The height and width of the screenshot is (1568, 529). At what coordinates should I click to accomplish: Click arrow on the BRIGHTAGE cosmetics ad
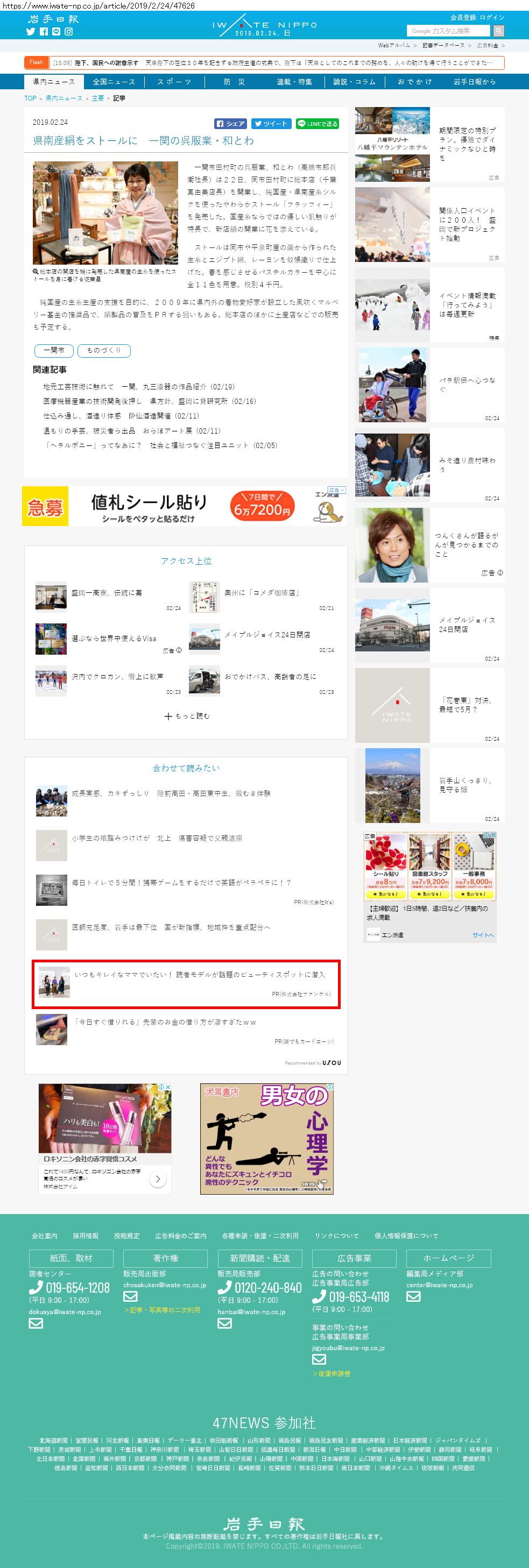point(158,1179)
